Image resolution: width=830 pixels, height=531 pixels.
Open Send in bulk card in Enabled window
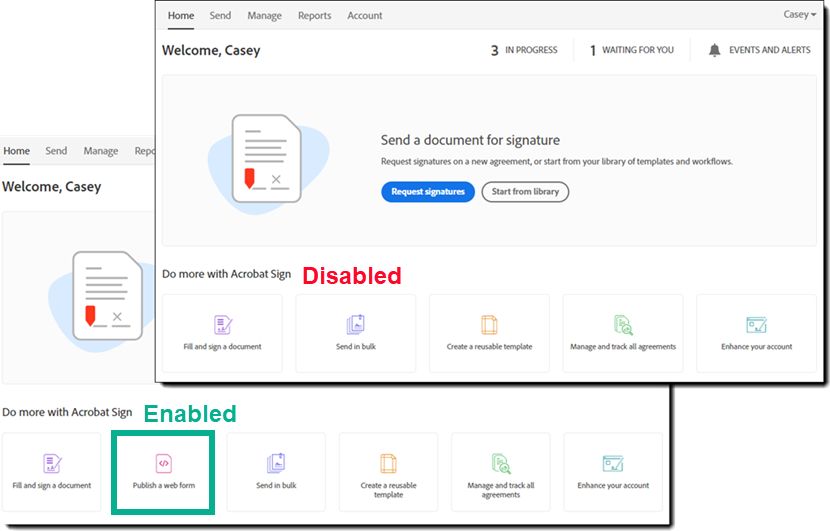pyautogui.click(x=276, y=472)
